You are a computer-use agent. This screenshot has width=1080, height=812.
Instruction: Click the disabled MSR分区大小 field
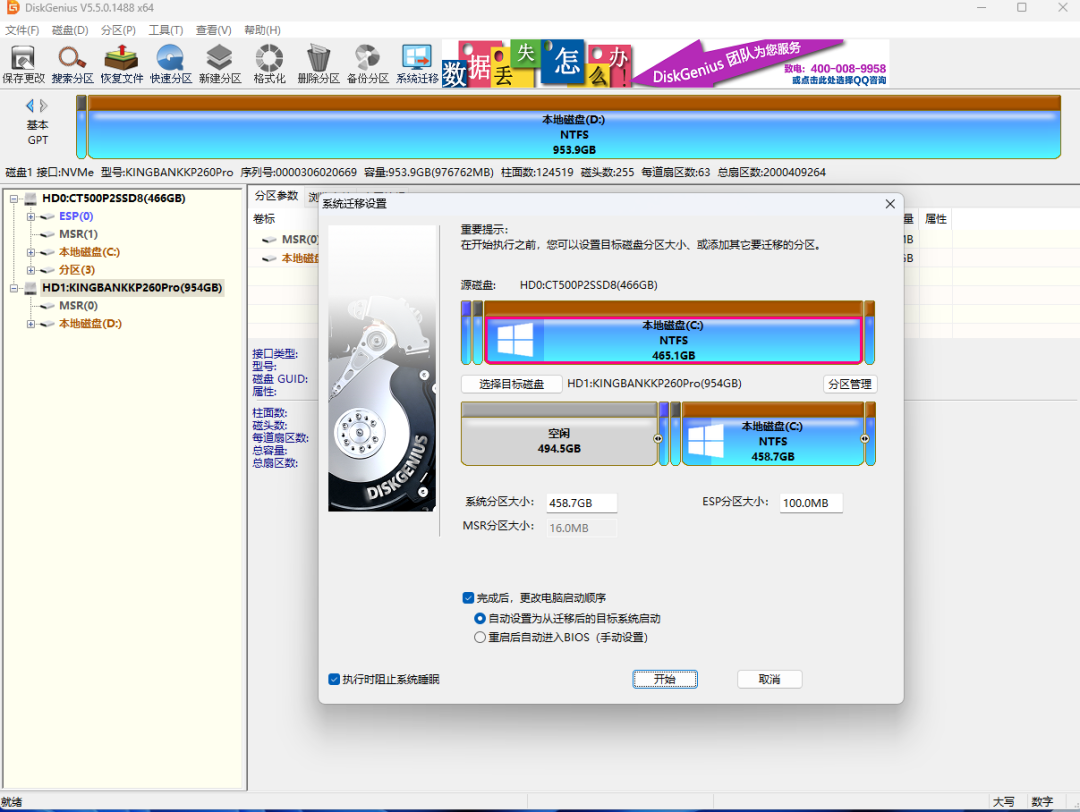click(x=581, y=528)
